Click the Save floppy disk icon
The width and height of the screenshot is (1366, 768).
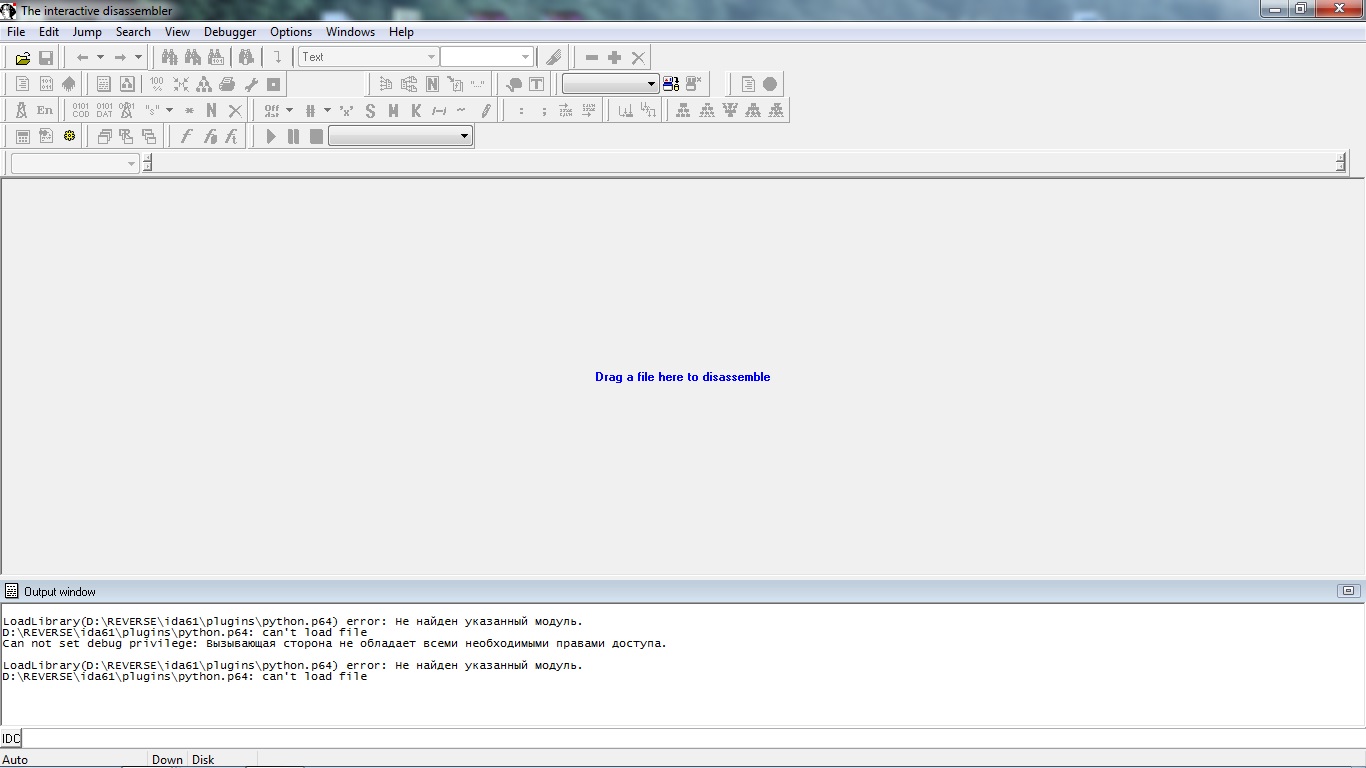coord(46,58)
